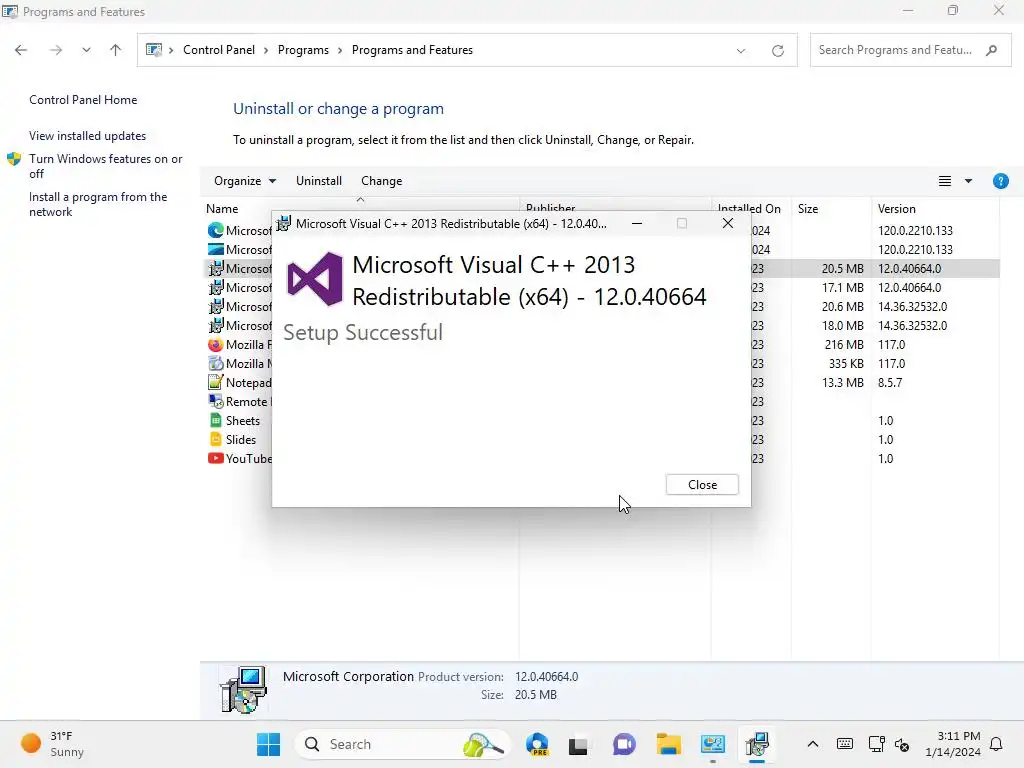Open the Help question mark icon
The image size is (1024, 768).
click(1000, 181)
